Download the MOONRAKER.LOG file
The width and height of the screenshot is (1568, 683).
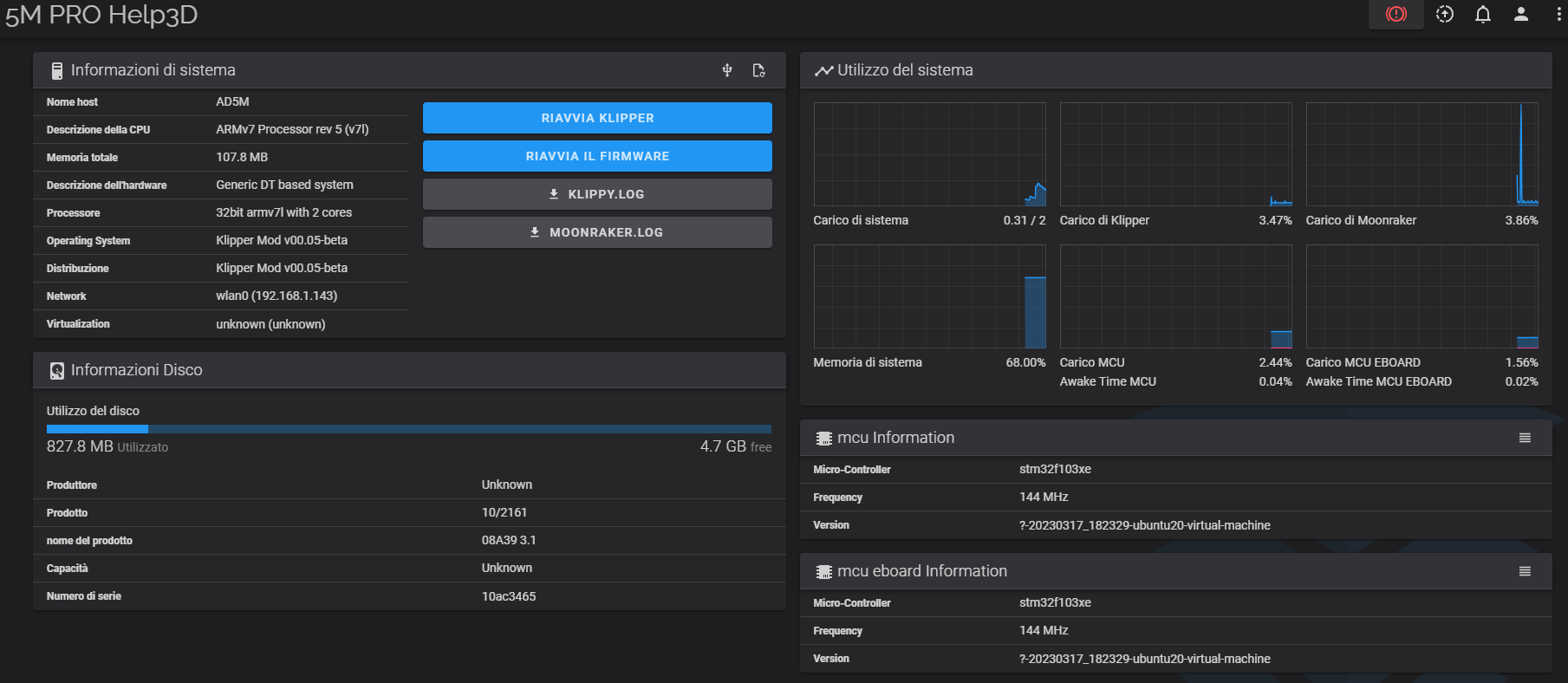tap(597, 232)
